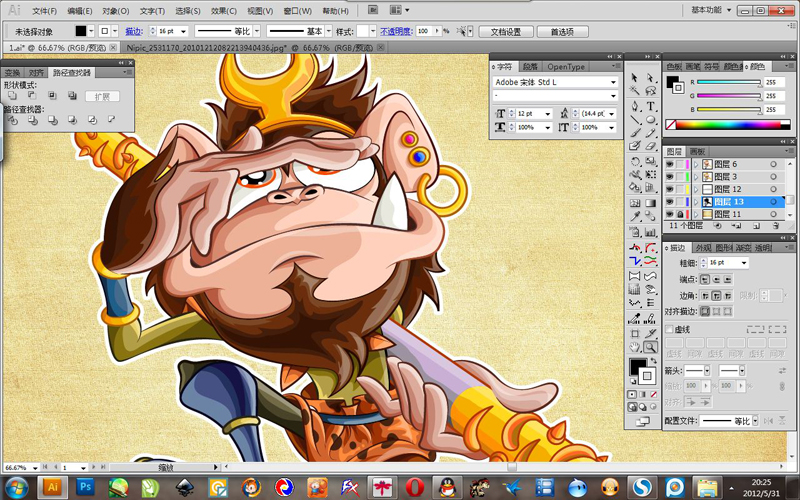
Task: Select the Magic Wand tool
Action: click(x=635, y=91)
